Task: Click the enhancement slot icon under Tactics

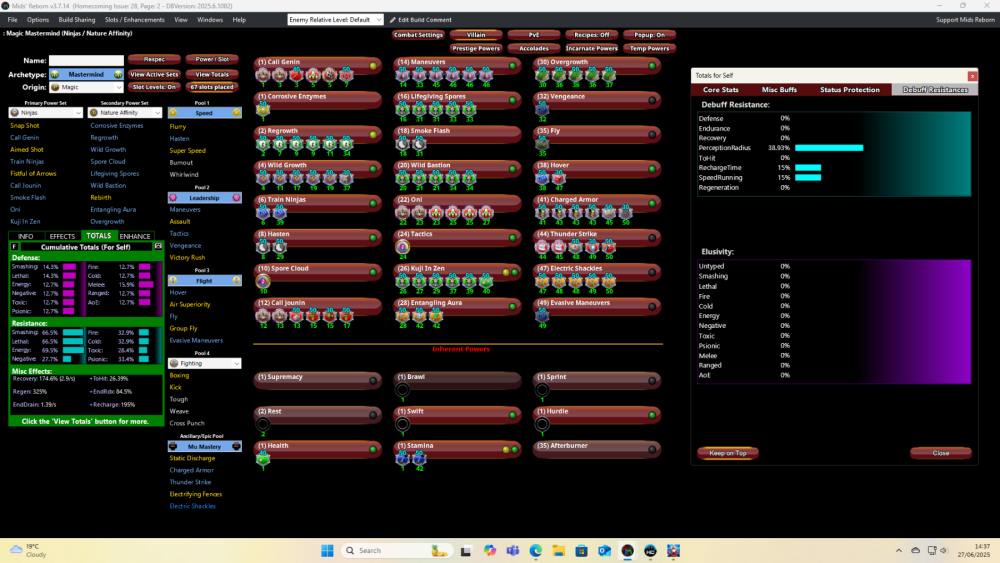Action: point(403,246)
